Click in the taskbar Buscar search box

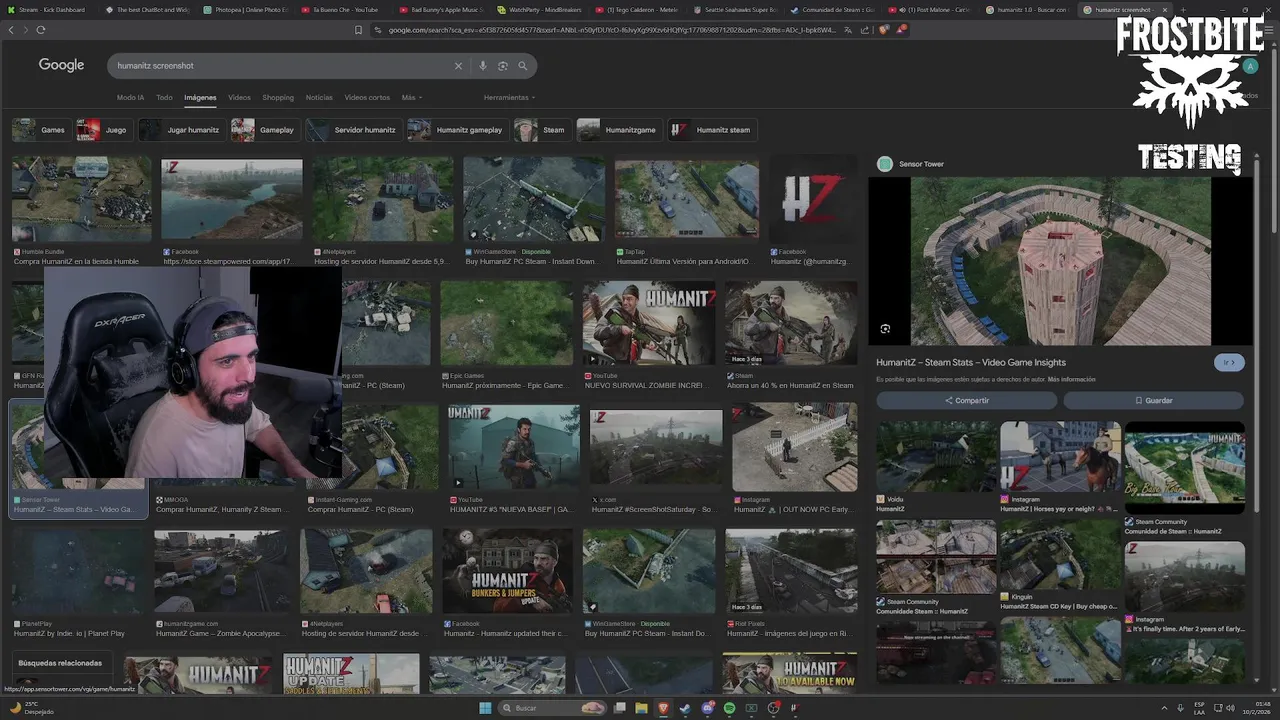552,708
